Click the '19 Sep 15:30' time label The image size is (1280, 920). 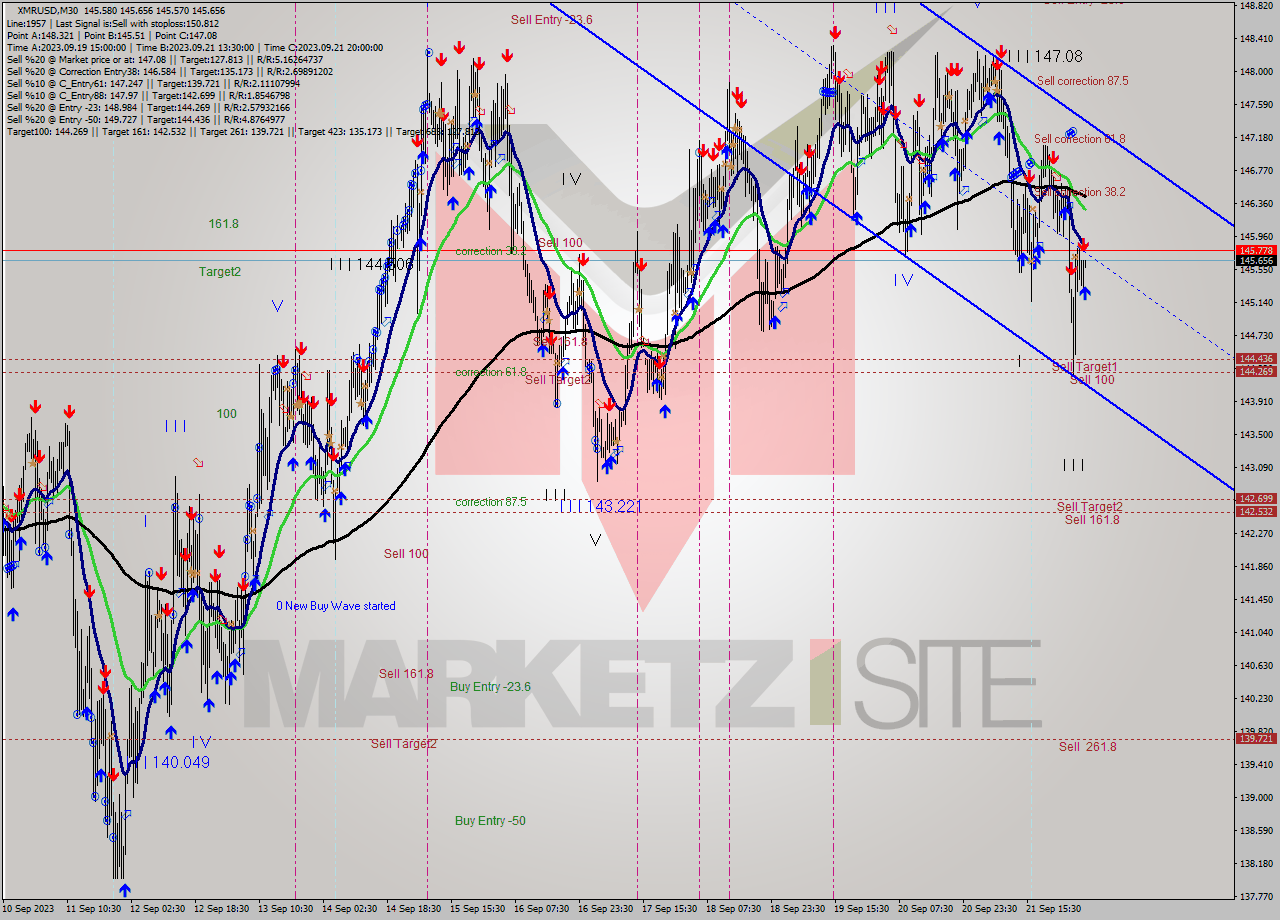coord(862,910)
